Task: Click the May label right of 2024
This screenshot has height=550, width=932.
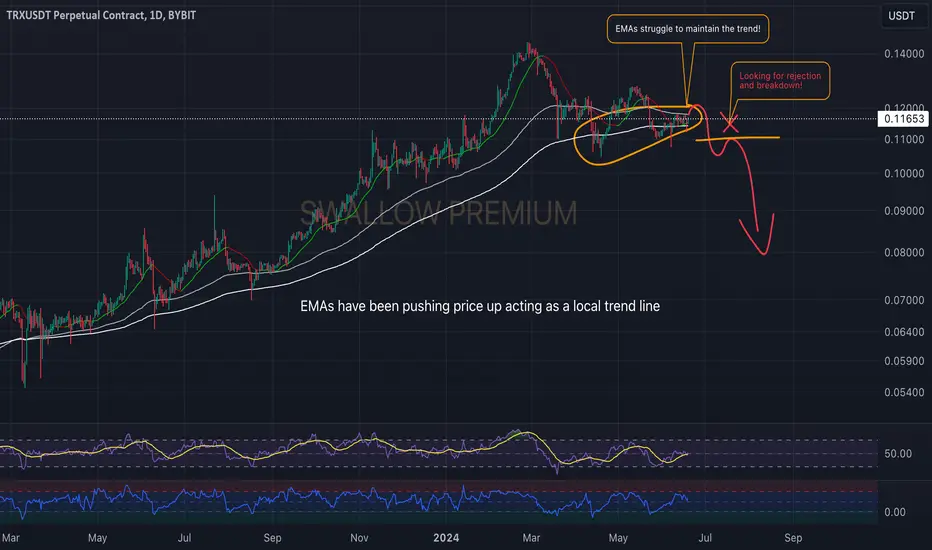Action: 618,538
